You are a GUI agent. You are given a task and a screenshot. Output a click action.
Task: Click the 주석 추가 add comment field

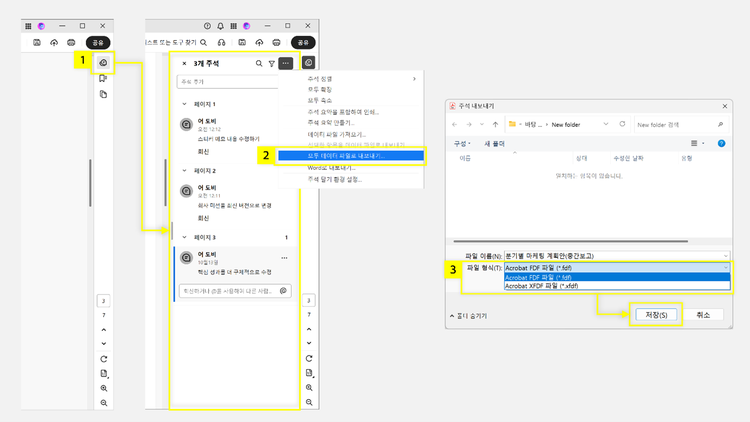click(x=228, y=82)
